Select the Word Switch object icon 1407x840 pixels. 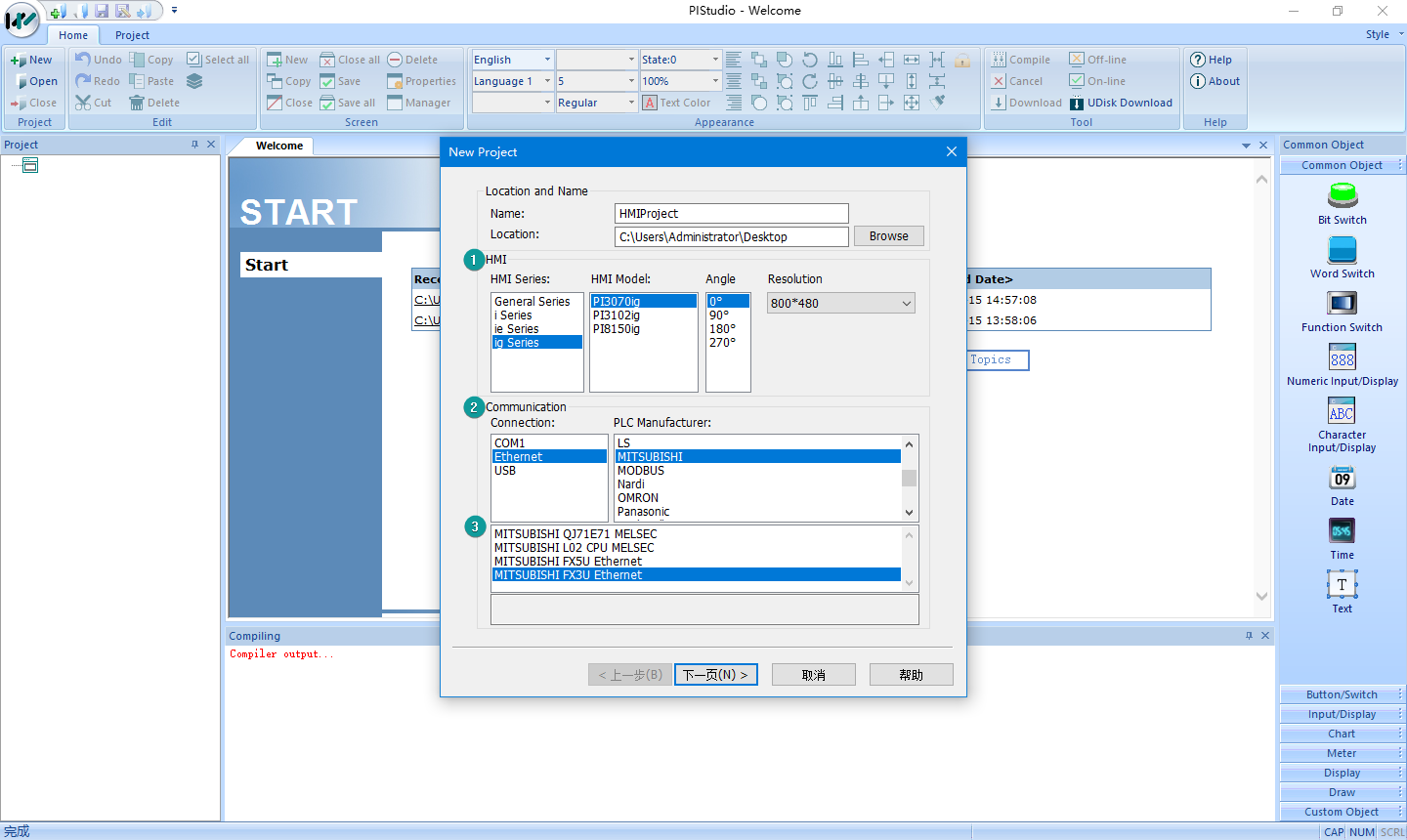click(1342, 250)
